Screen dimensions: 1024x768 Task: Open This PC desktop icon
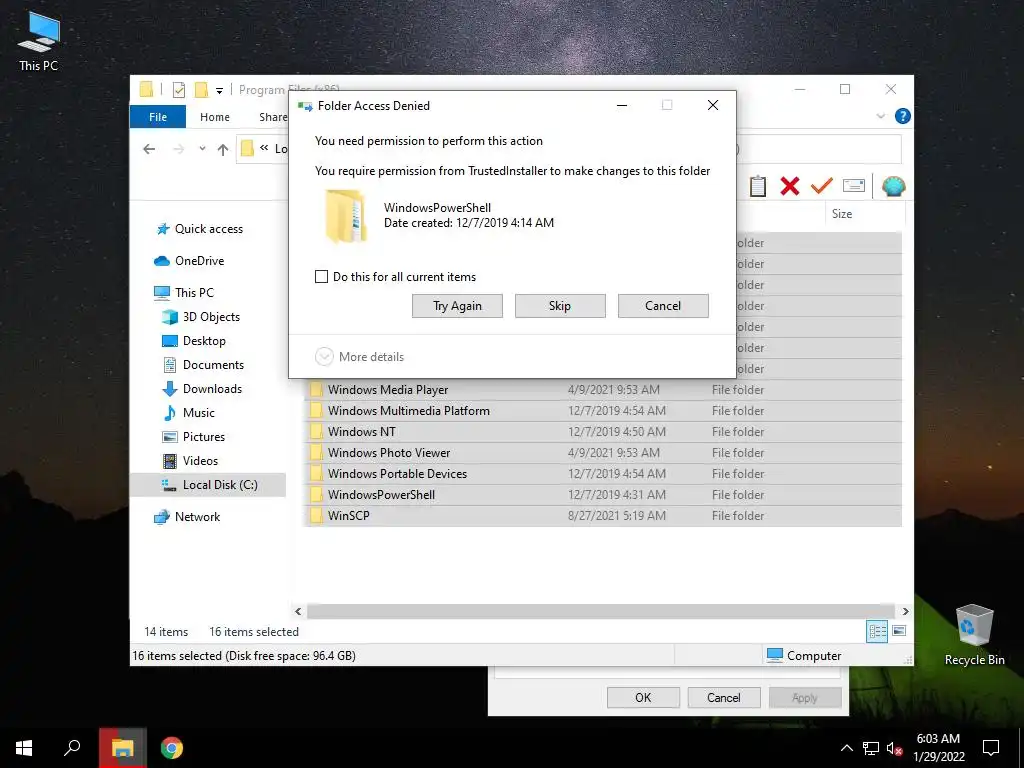coord(39,42)
